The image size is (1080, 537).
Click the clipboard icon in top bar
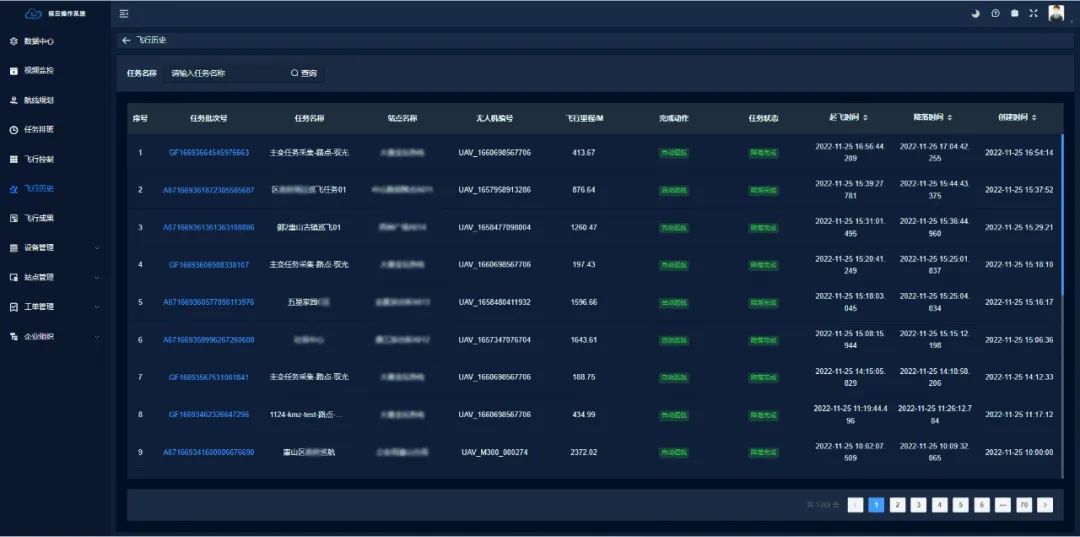pos(1014,13)
